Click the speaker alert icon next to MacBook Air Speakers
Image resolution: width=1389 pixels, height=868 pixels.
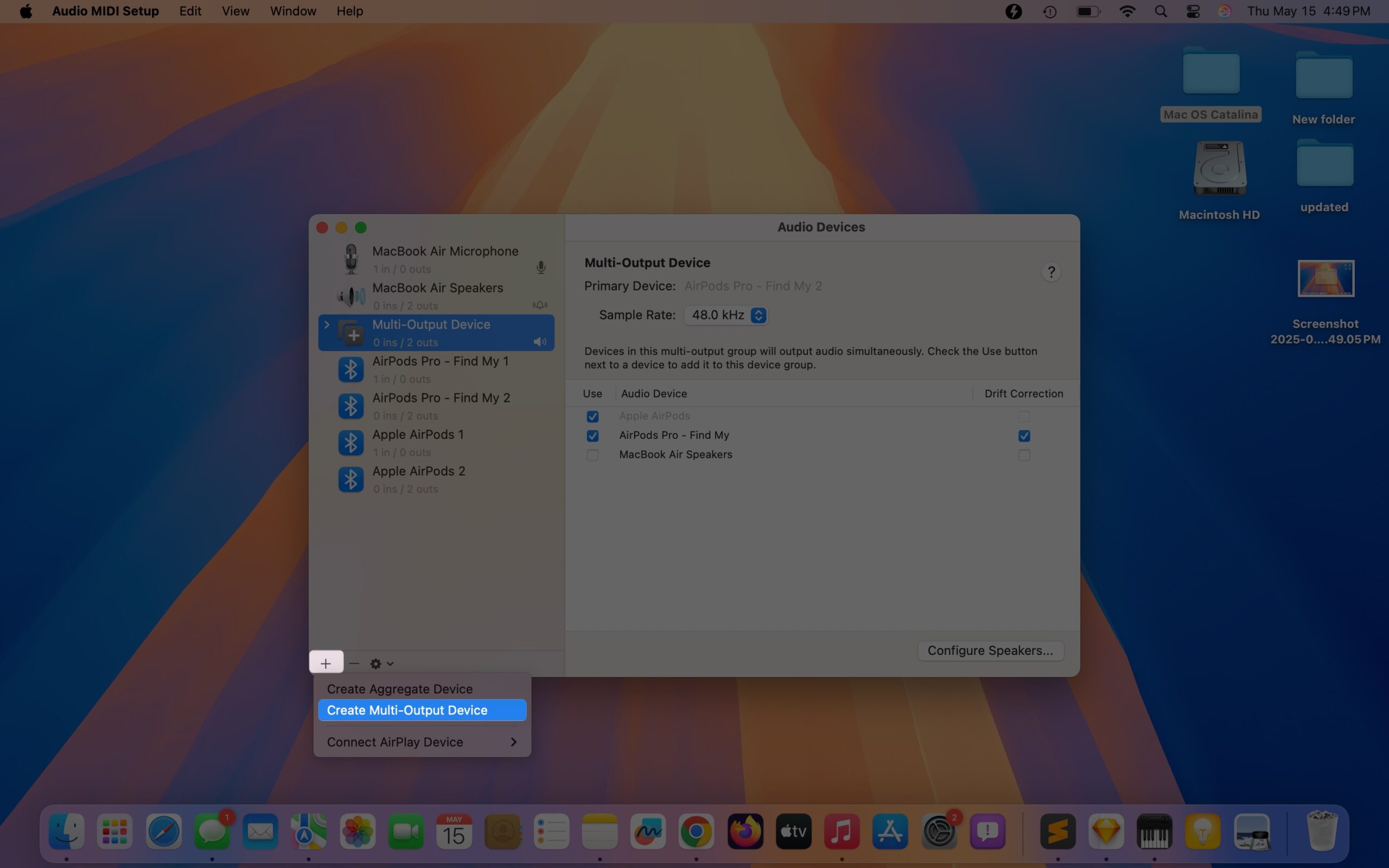coord(539,305)
